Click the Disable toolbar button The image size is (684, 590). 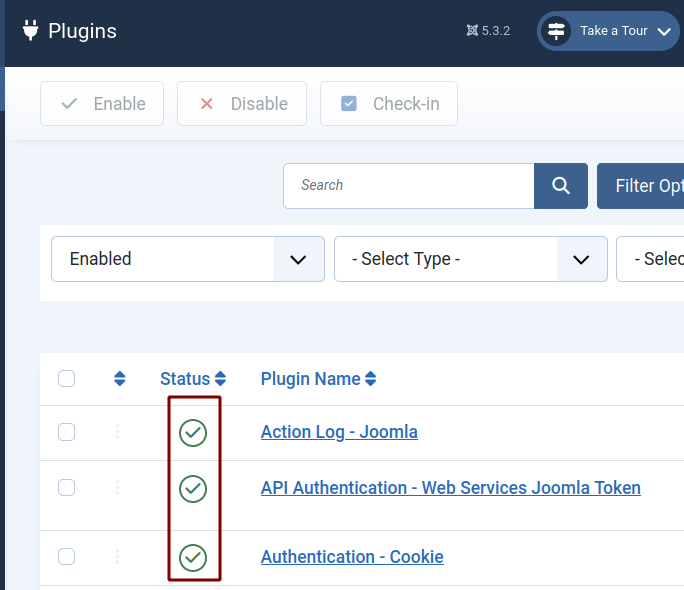click(x=242, y=104)
